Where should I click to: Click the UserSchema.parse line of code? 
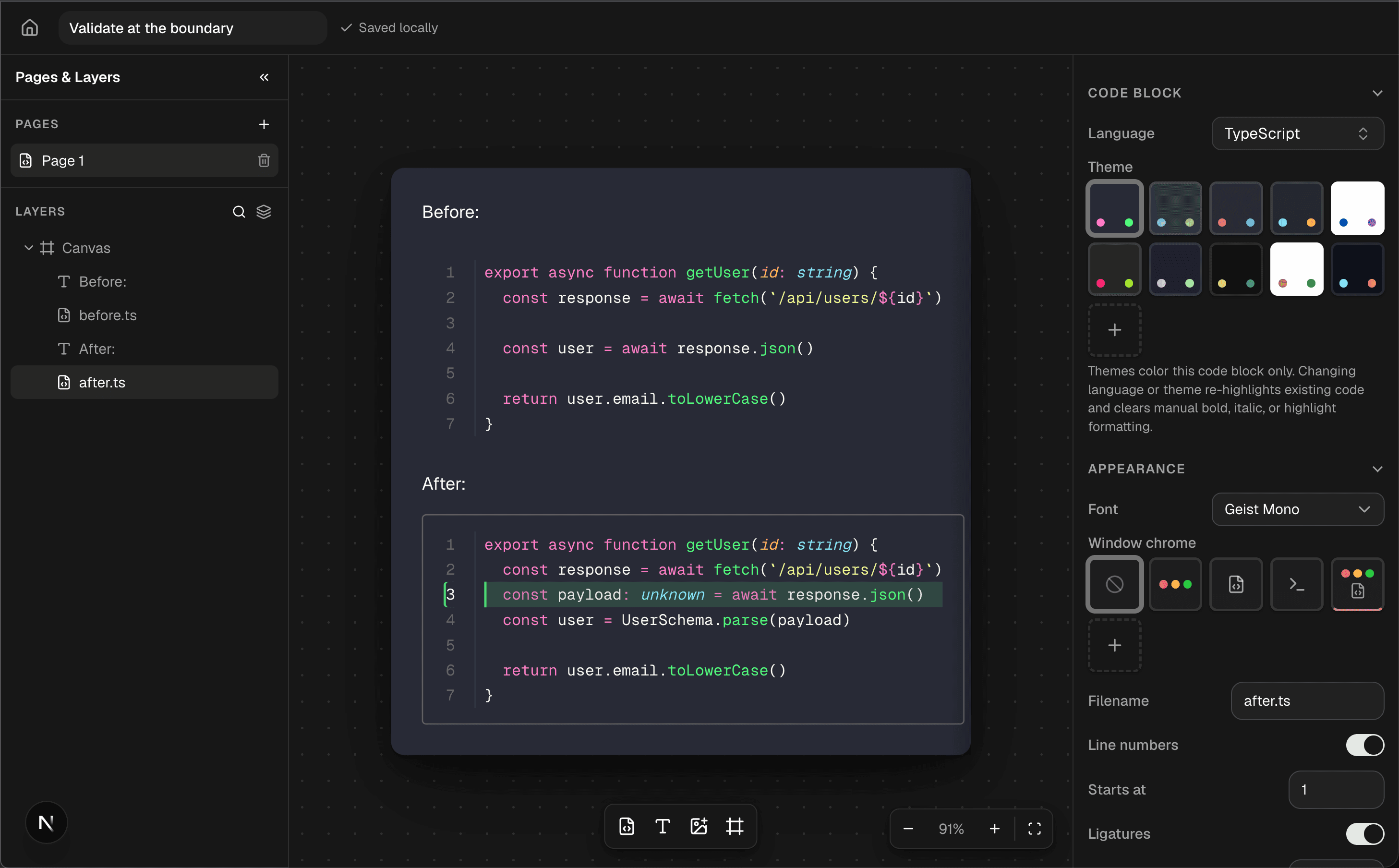pyautogui.click(x=675, y=619)
